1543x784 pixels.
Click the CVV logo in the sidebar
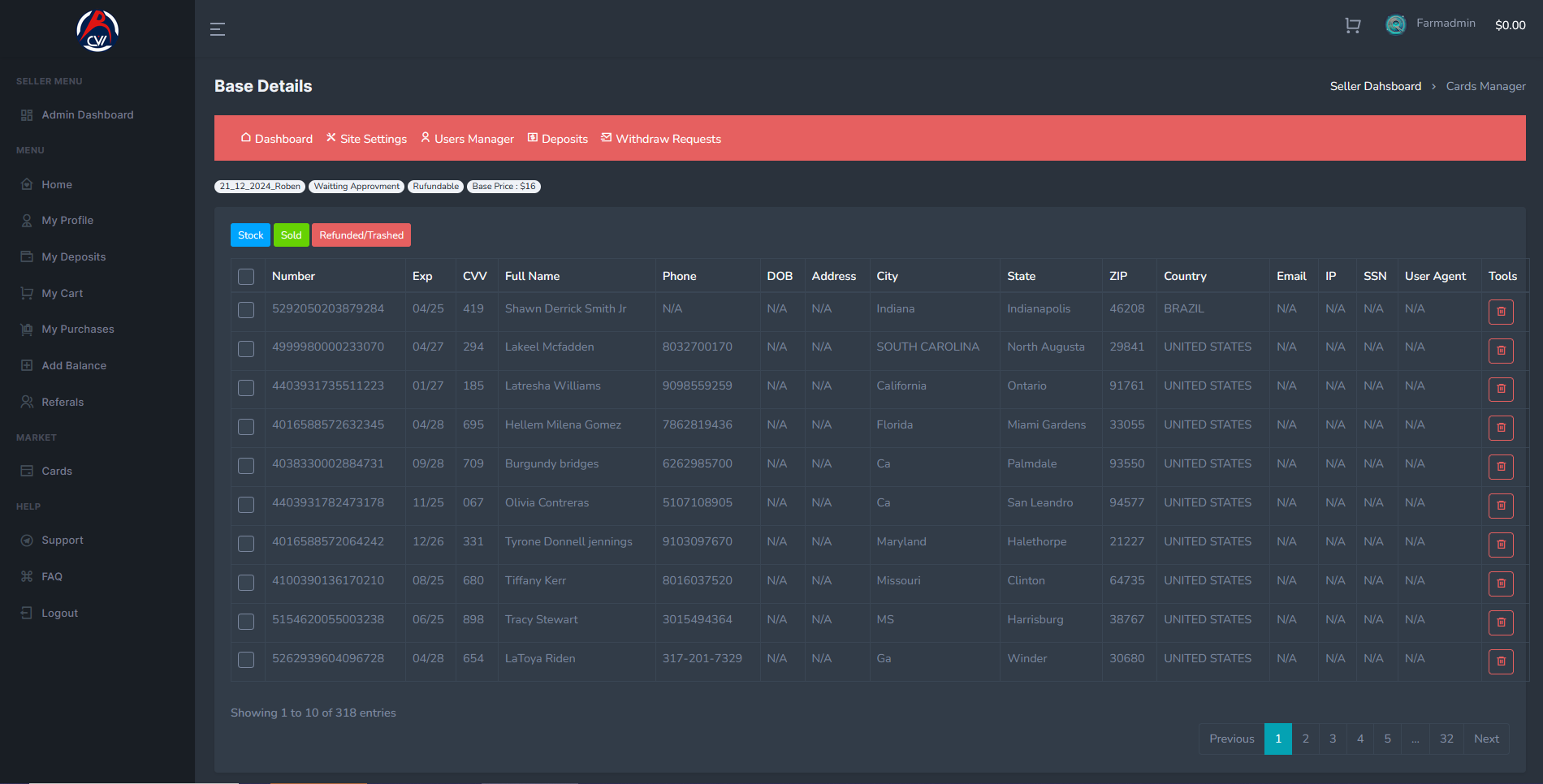pyautogui.click(x=97, y=31)
